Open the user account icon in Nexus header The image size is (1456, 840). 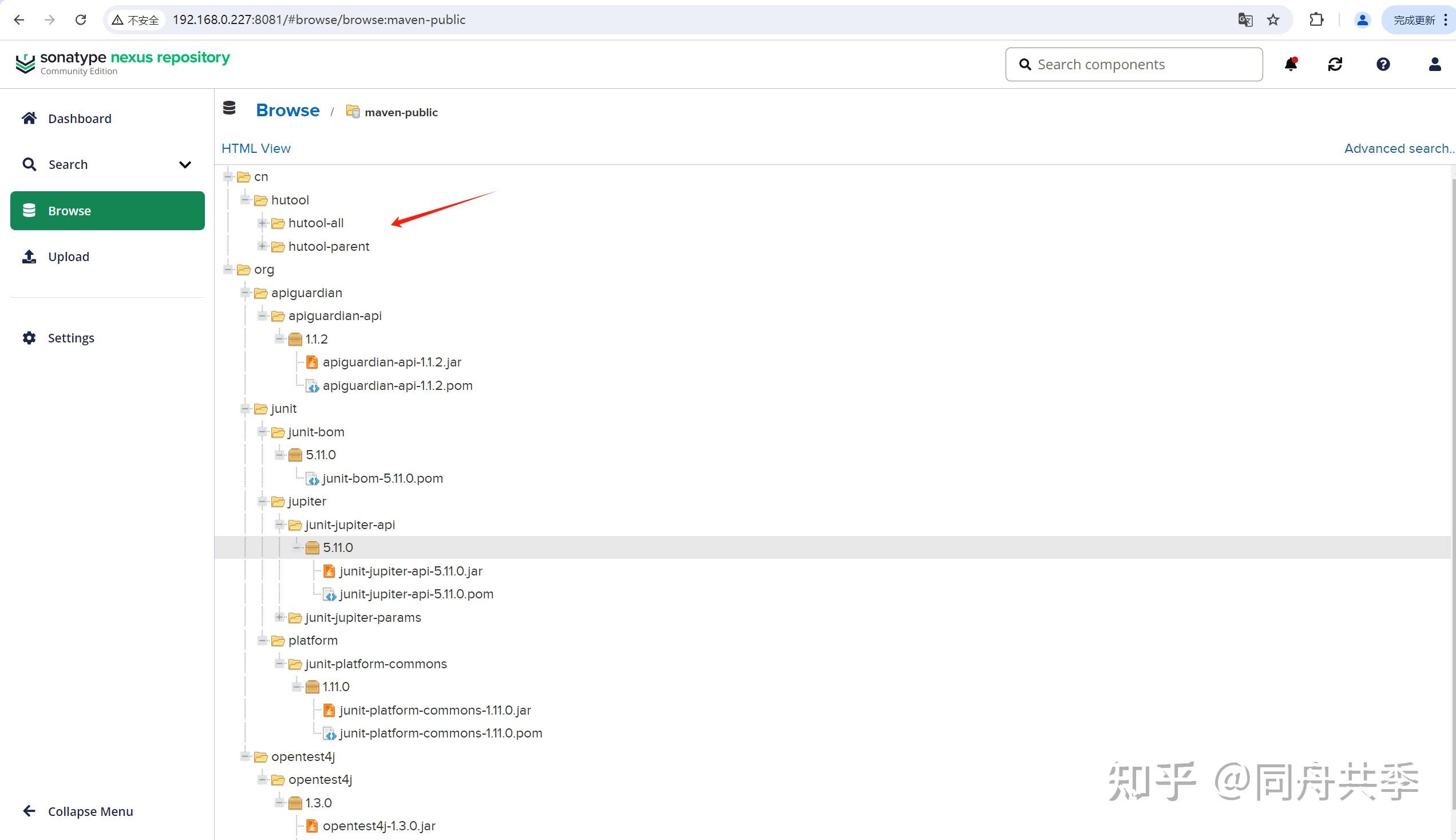click(x=1435, y=64)
